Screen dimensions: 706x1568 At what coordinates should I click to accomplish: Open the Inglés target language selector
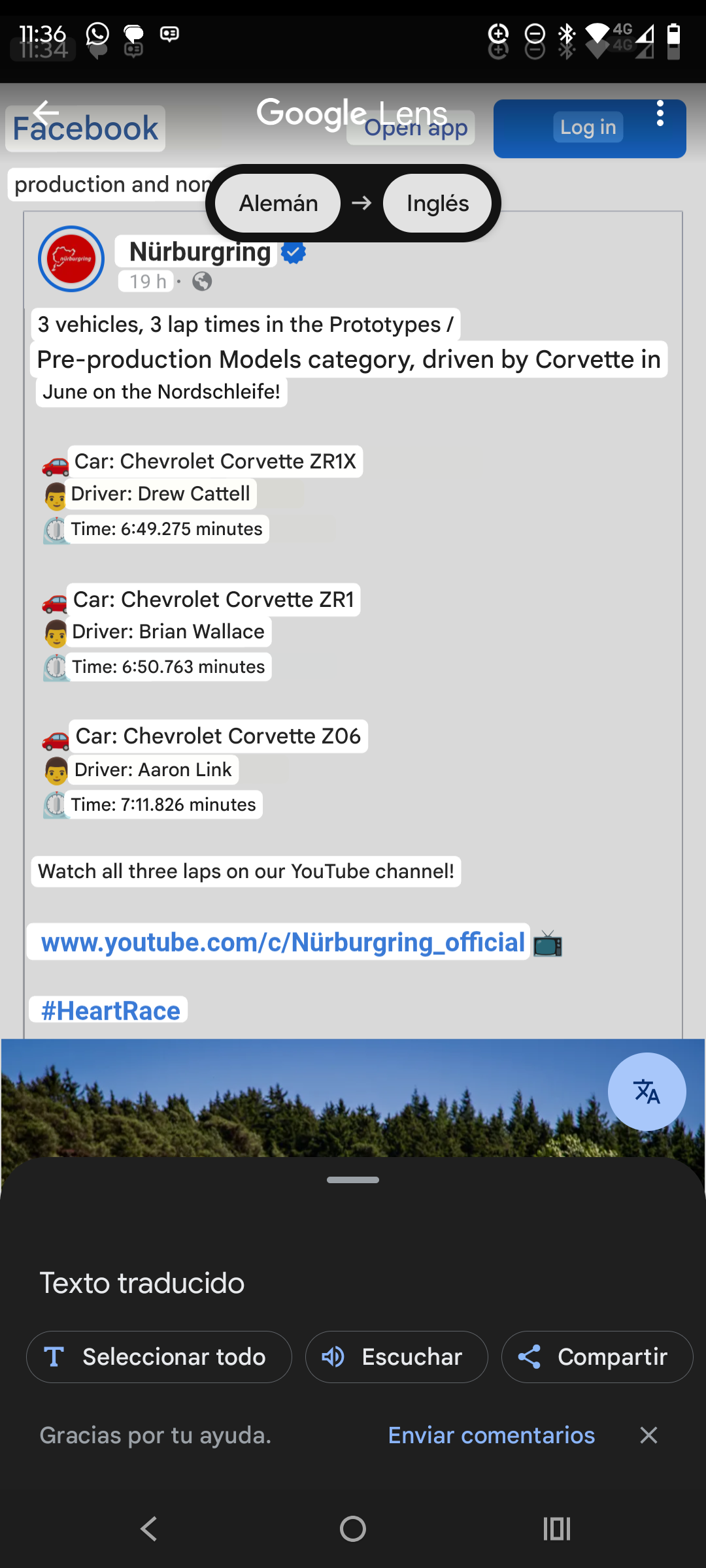click(x=437, y=203)
